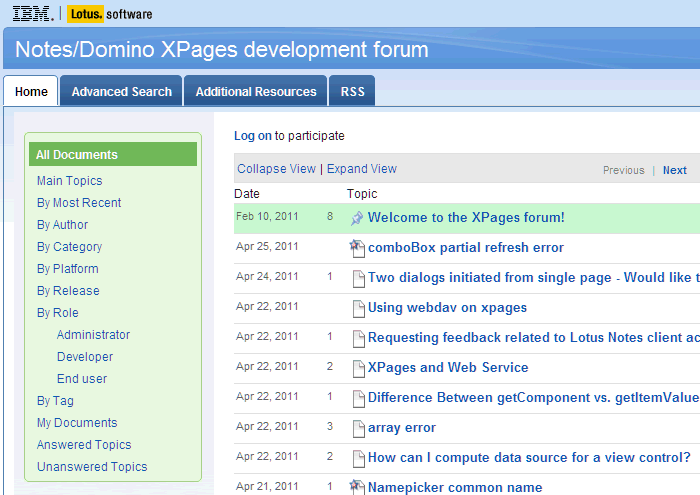Screen dimensions: 700x495
Task: Filter by End user role
Action: 82,379
